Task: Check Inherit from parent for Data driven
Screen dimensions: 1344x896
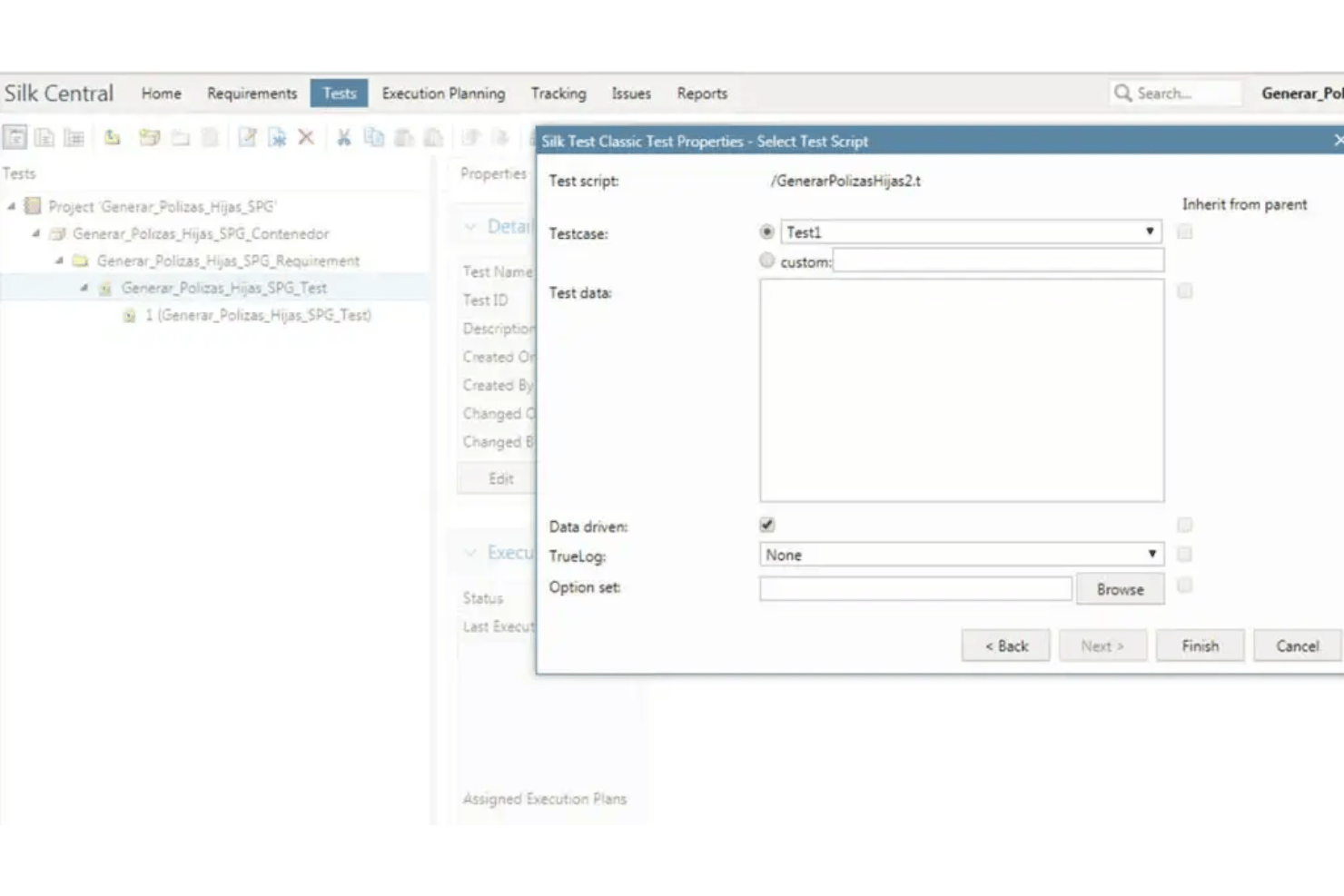Action: click(1184, 525)
